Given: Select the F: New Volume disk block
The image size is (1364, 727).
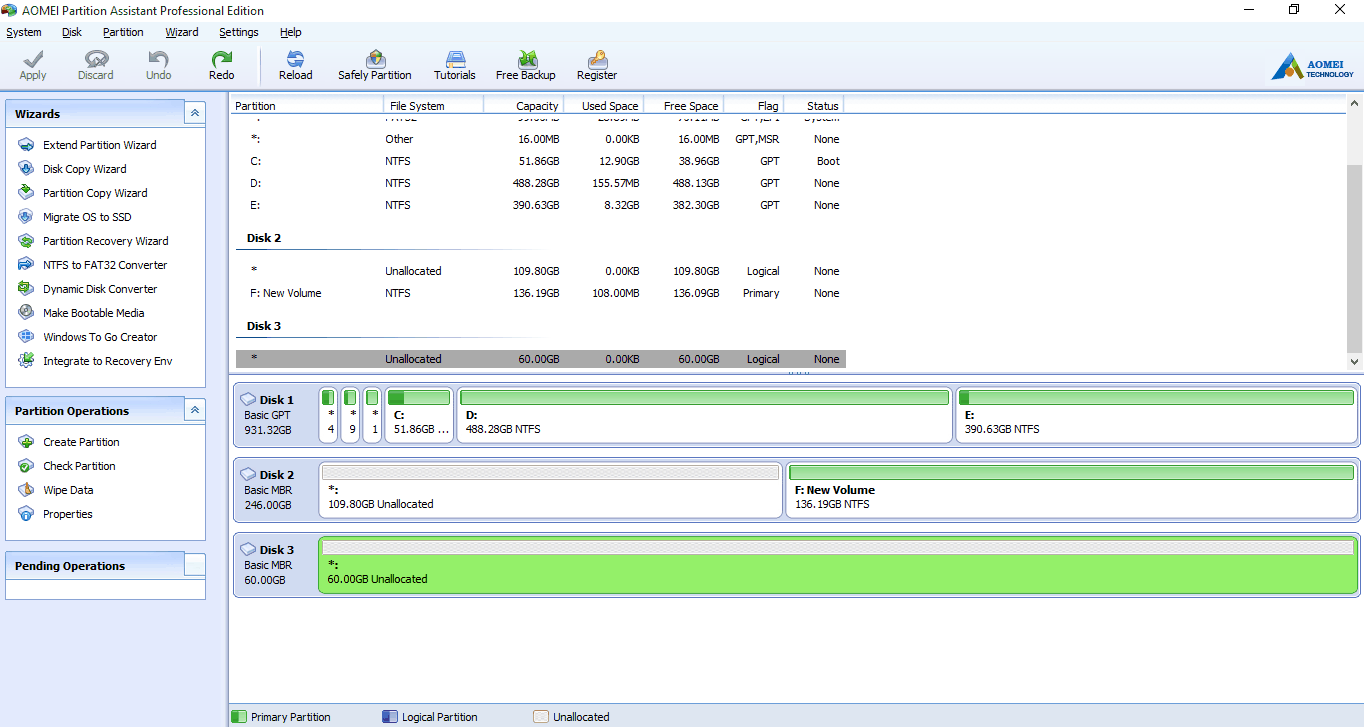Looking at the screenshot, I should 1072,490.
